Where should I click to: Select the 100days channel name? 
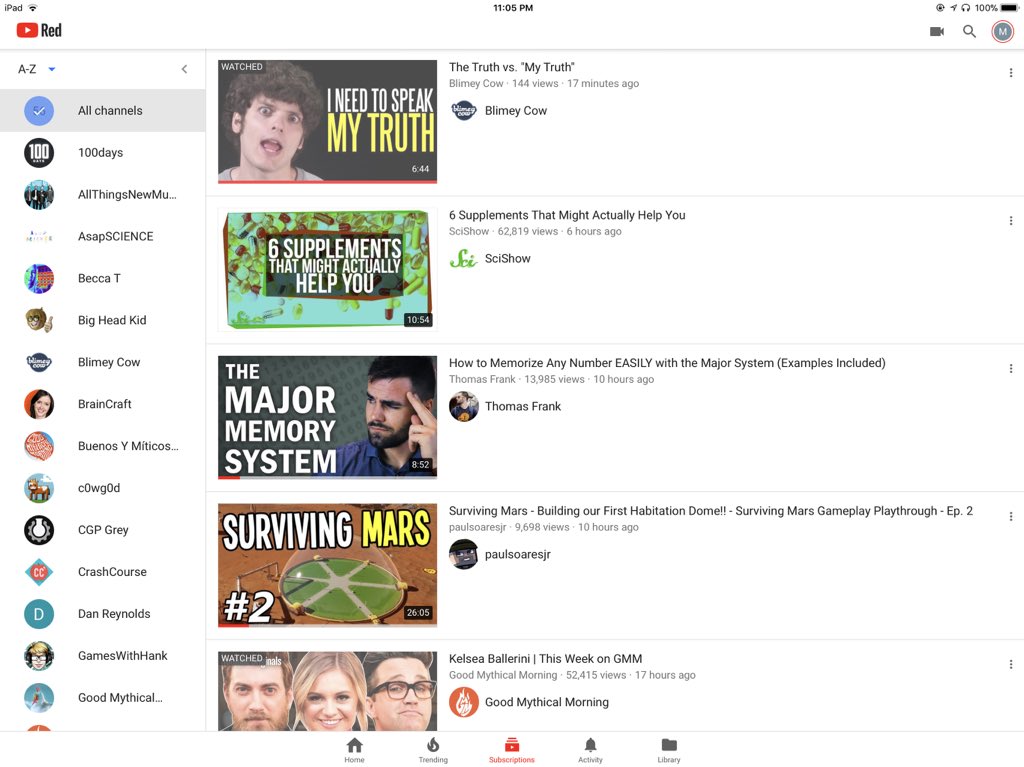coord(101,152)
